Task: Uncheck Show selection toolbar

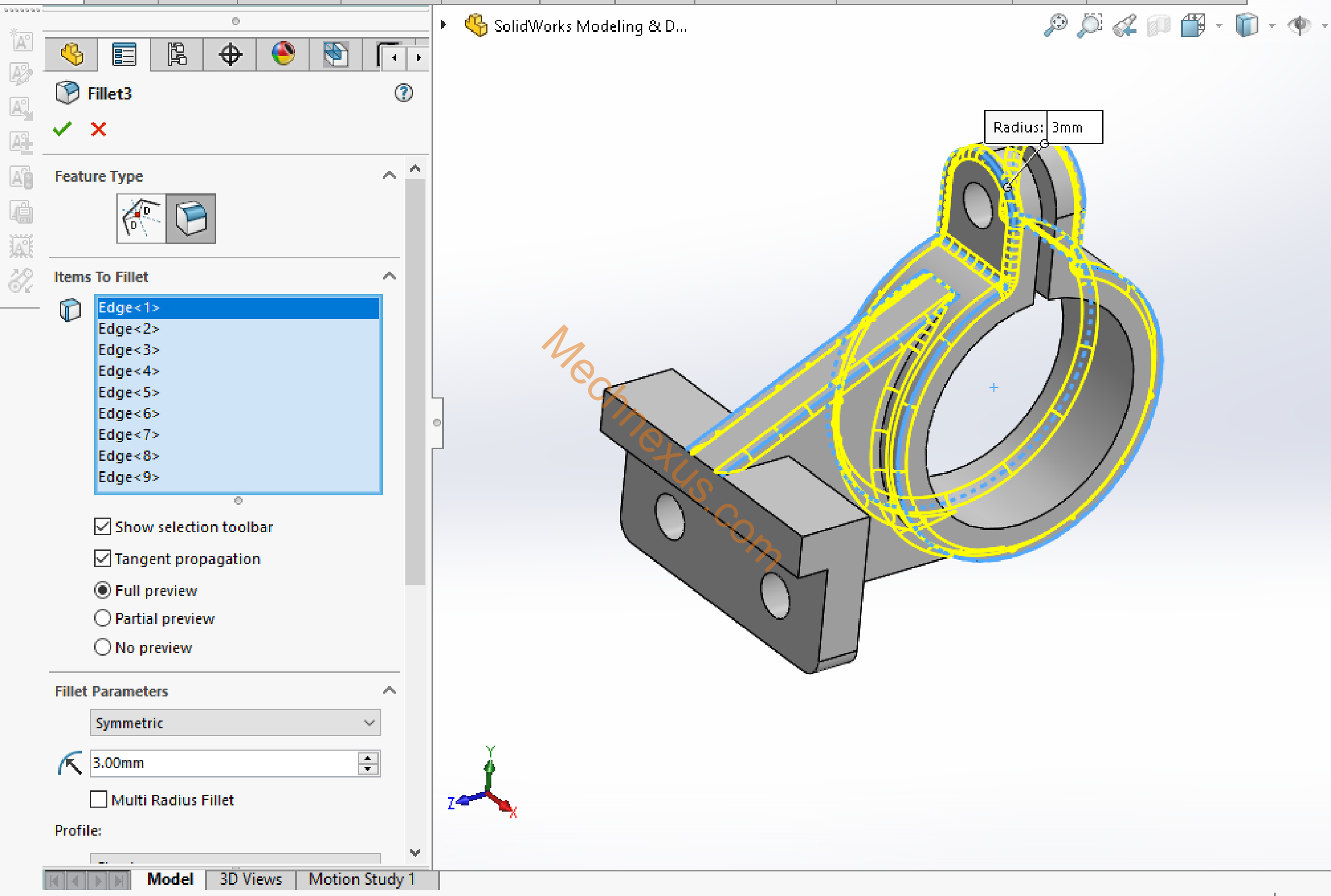Action: tap(102, 527)
